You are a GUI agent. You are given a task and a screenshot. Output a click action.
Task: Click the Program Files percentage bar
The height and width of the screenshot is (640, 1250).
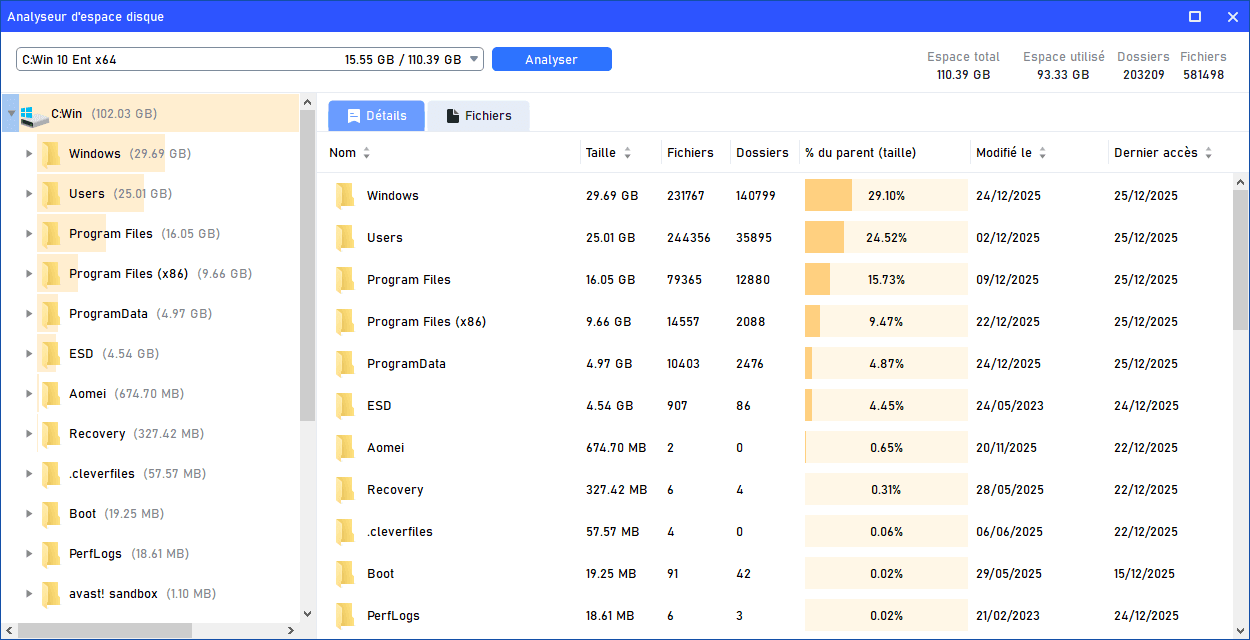coord(885,280)
